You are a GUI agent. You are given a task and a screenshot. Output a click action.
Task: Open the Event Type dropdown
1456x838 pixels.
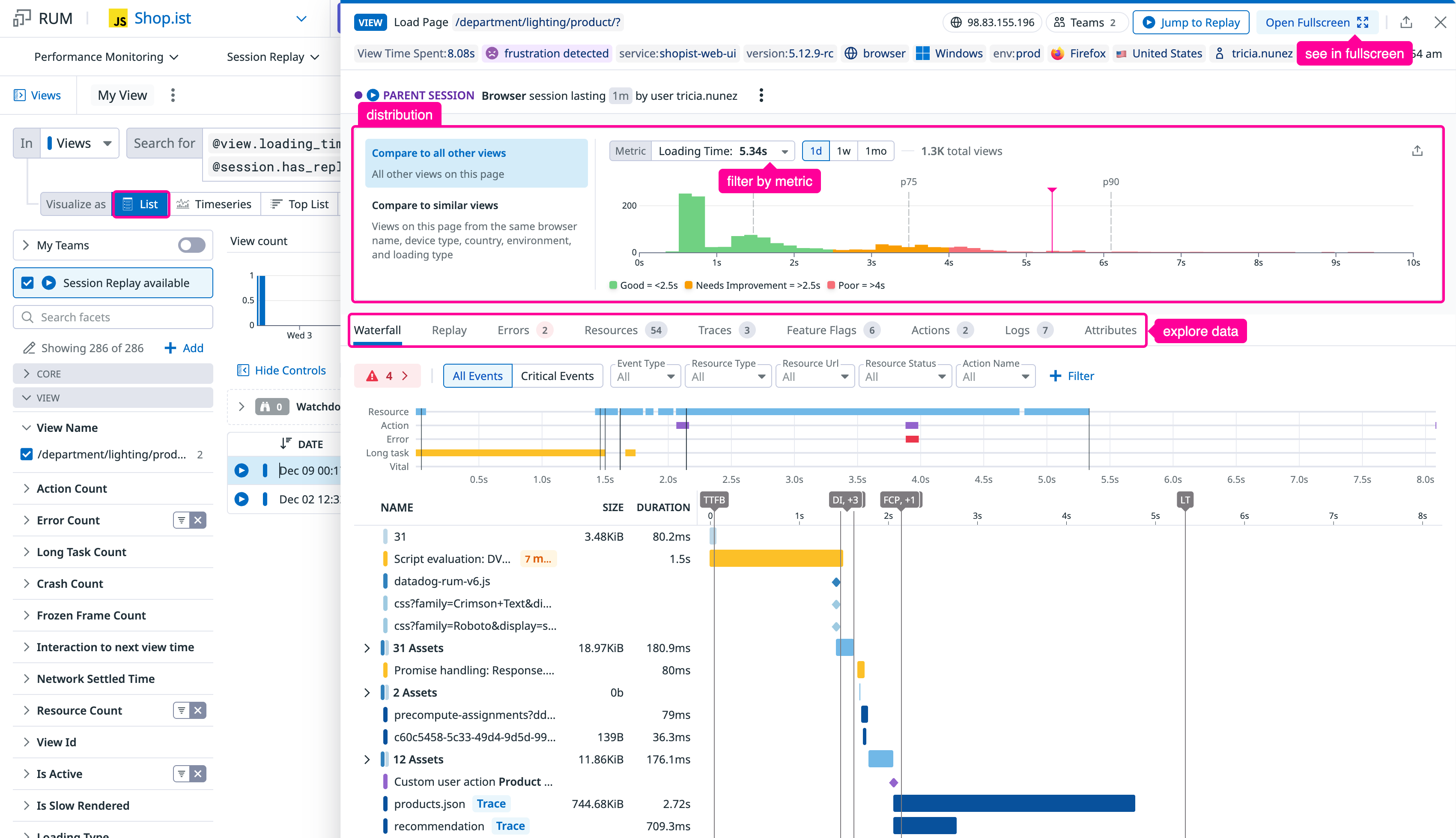pos(645,377)
